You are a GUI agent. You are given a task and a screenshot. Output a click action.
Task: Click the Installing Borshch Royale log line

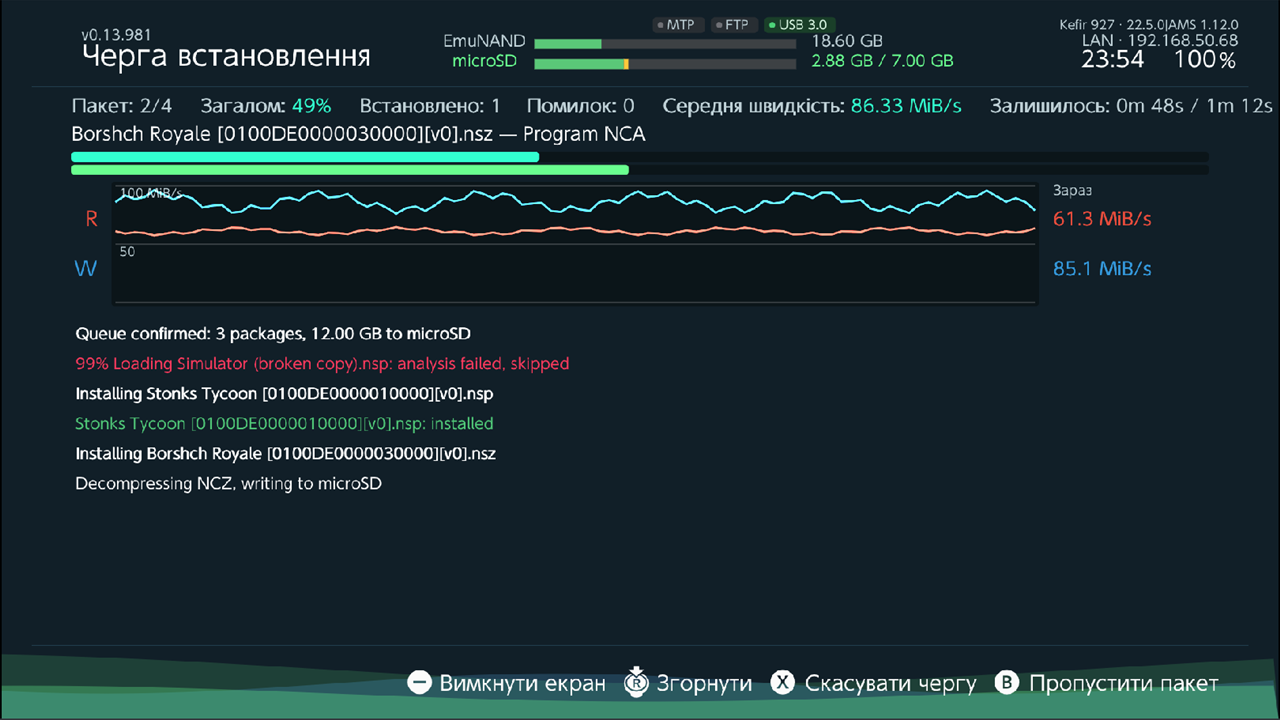(x=286, y=453)
